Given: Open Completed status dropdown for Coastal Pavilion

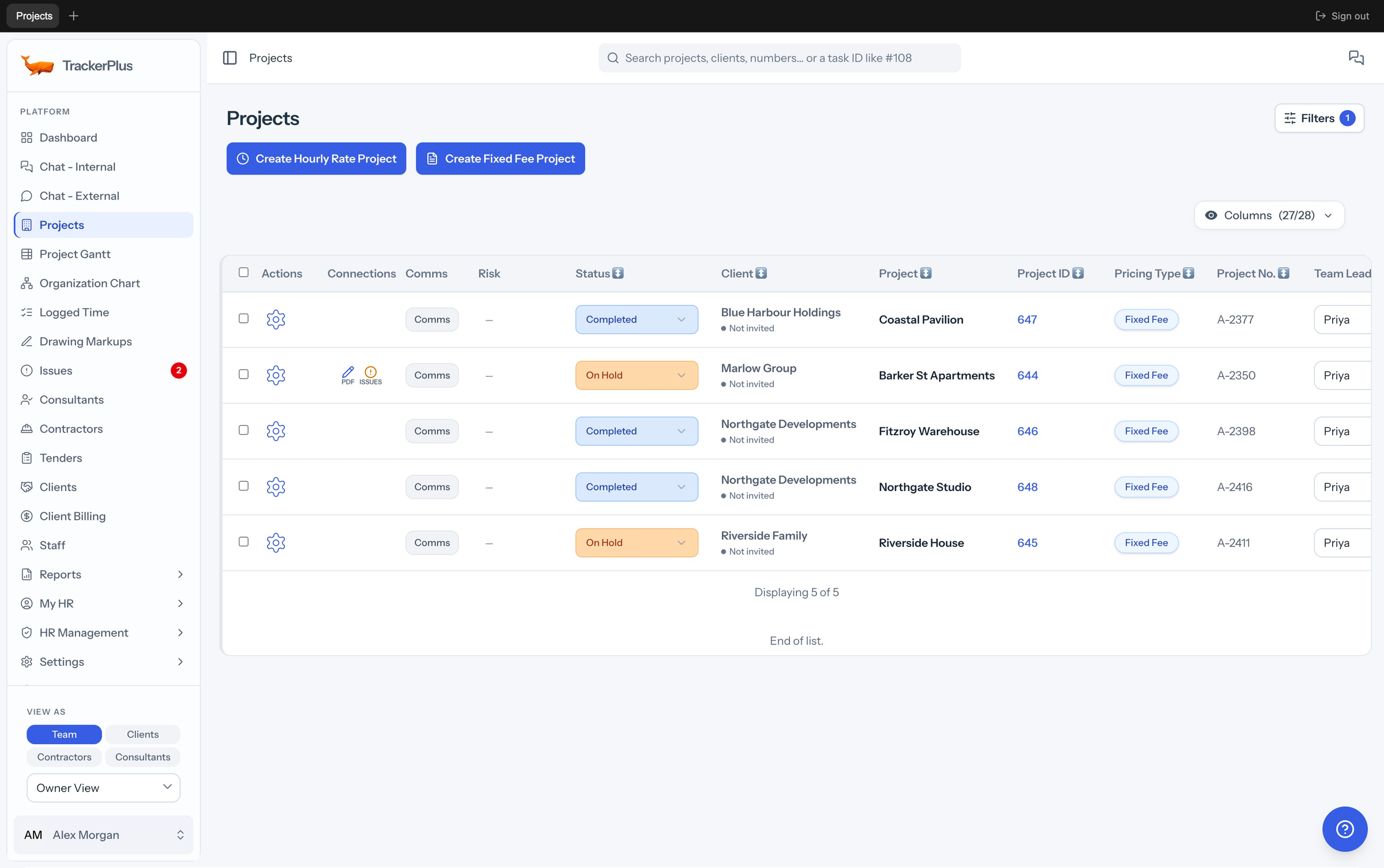Looking at the screenshot, I should pyautogui.click(x=636, y=319).
